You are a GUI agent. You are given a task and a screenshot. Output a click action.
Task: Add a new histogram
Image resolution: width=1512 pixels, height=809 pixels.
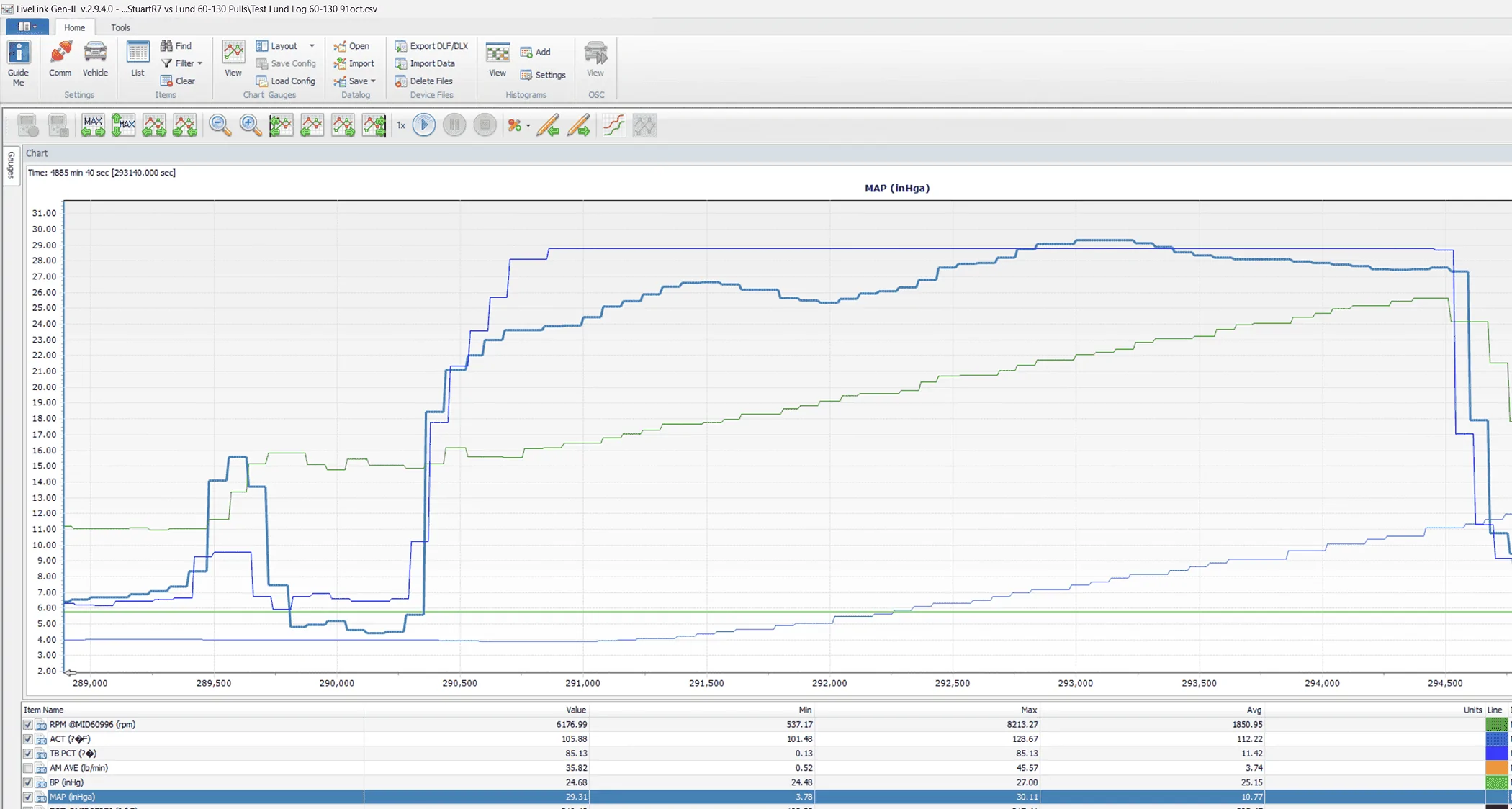click(x=536, y=52)
